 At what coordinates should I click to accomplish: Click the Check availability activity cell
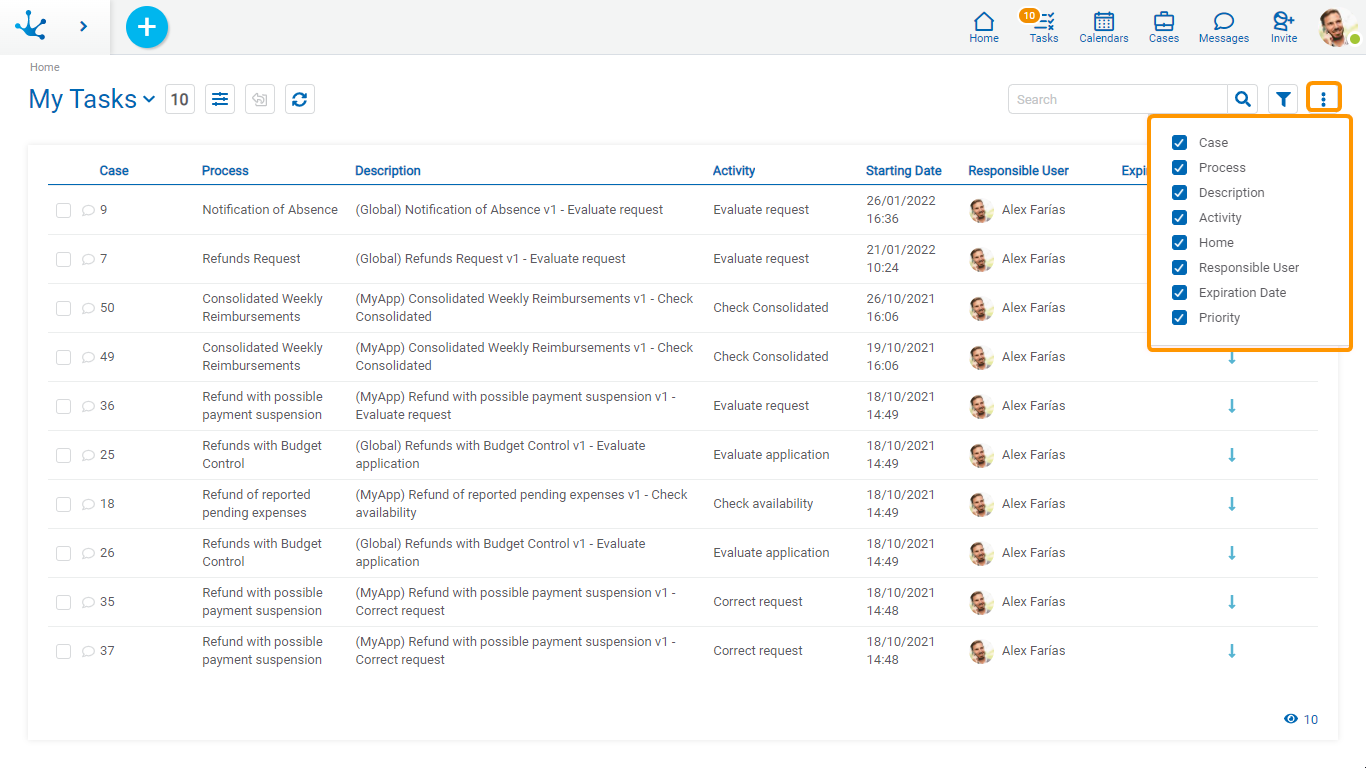763,504
